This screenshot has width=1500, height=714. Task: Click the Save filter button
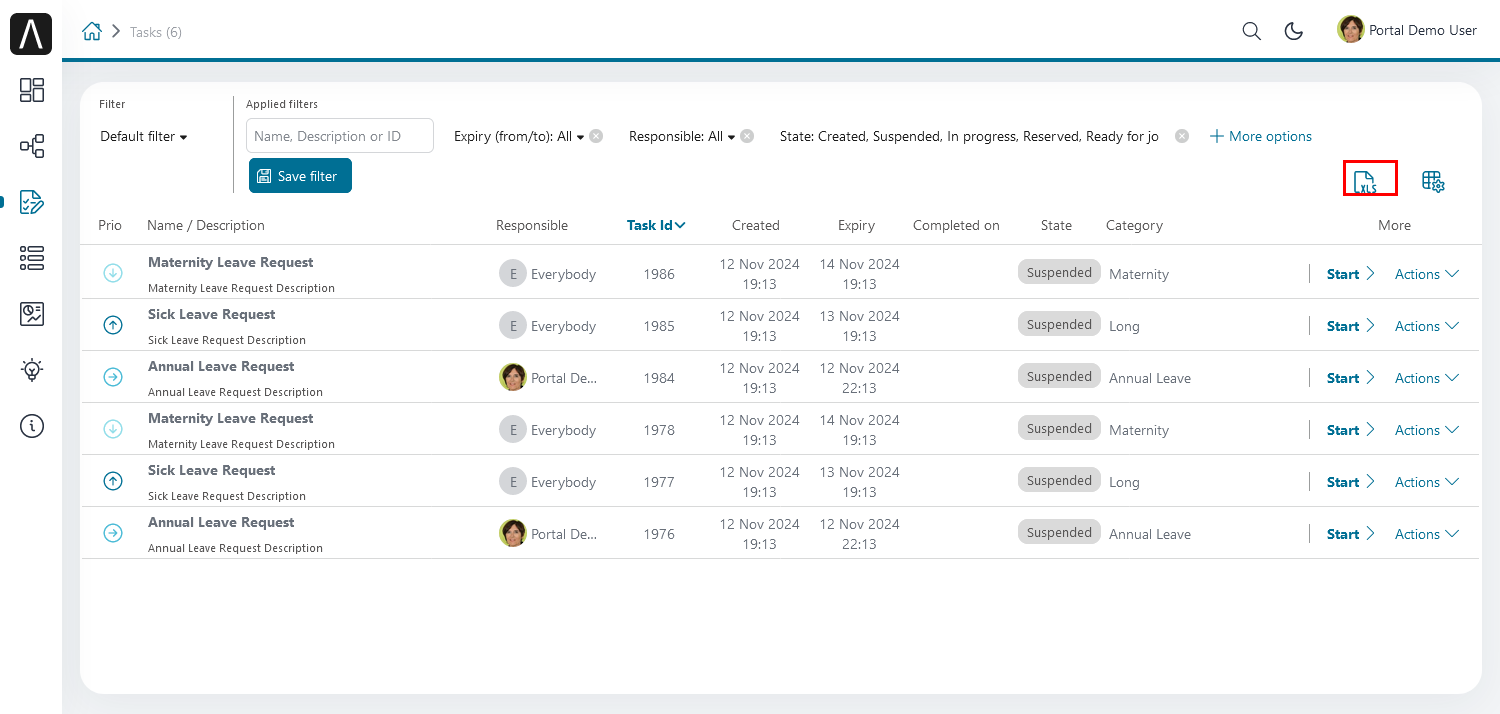(x=300, y=176)
